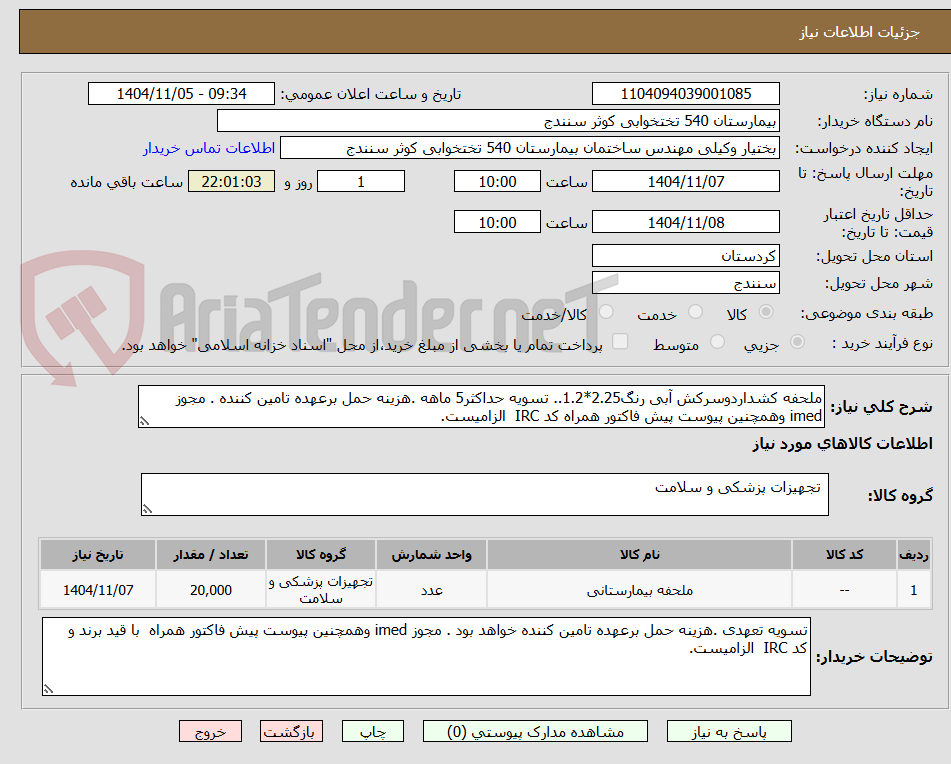Screen dimensions: 951x764
Task: Check the پرداخت تمام یا بخشی checkbox
Action: pyautogui.click(x=620, y=341)
